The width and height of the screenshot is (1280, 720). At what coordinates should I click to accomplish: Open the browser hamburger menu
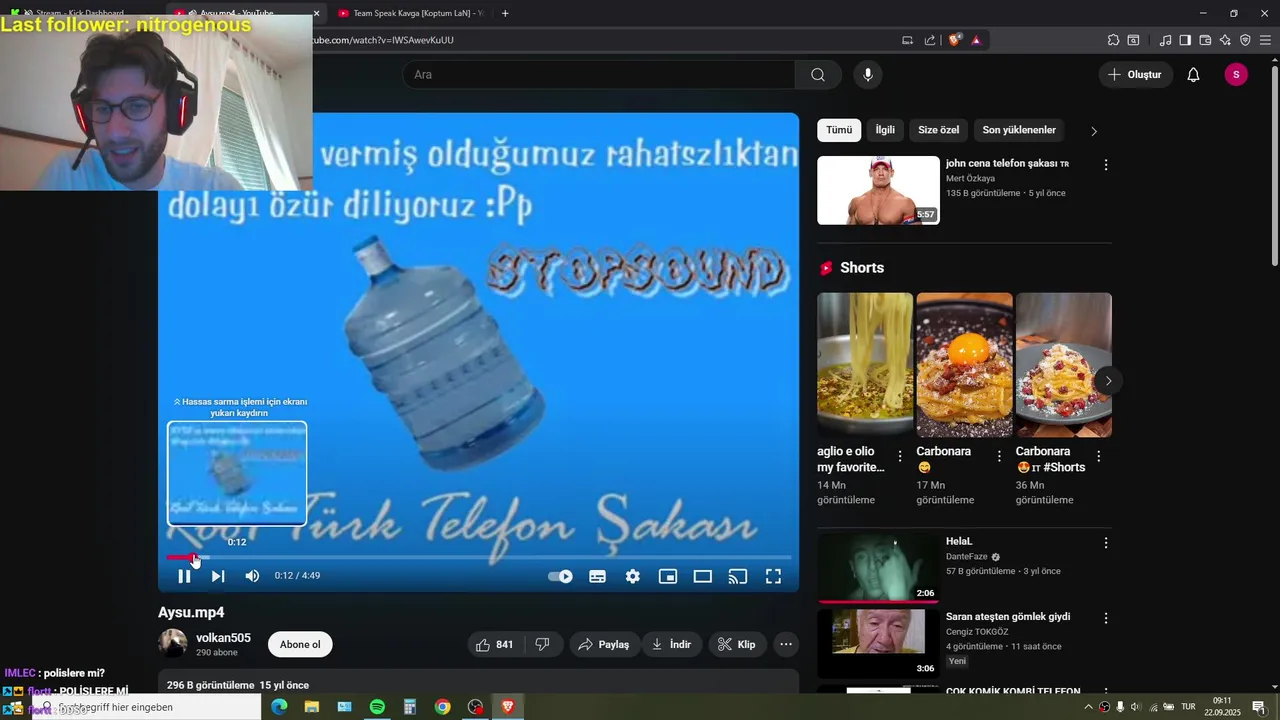1265,40
